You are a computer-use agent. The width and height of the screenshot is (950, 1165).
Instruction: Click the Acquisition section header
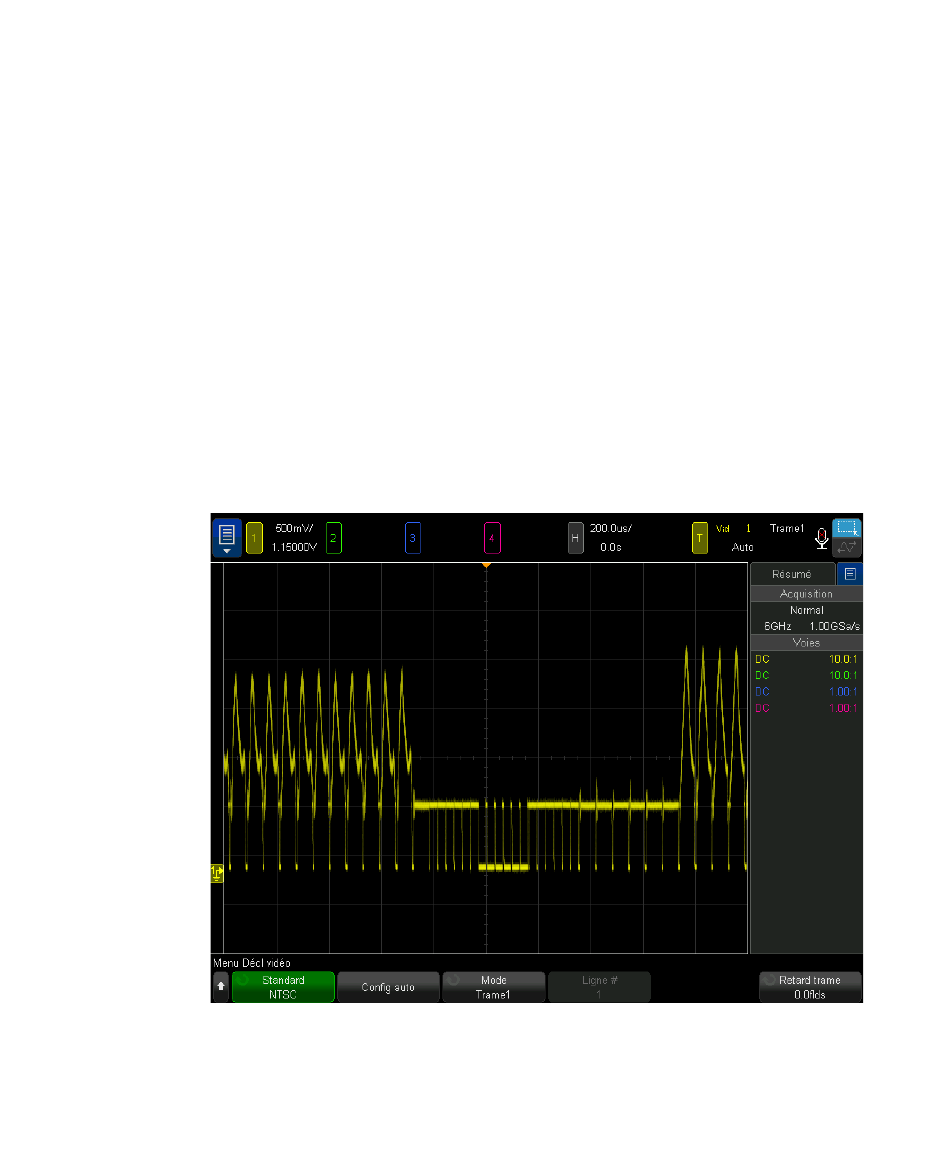pos(806,594)
